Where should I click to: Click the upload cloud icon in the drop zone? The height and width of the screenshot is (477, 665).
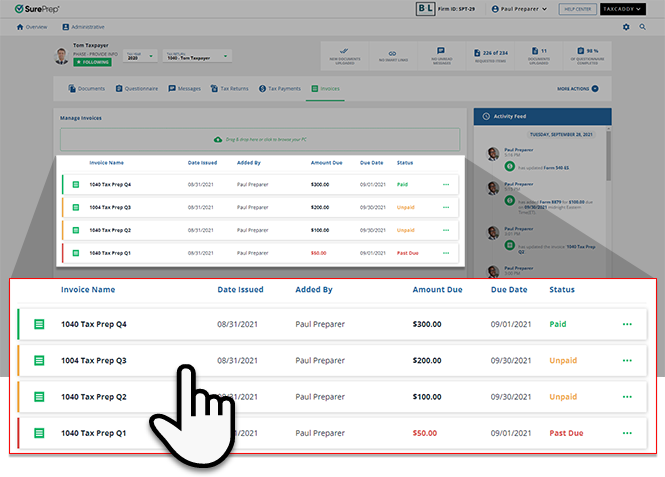[x=218, y=139]
